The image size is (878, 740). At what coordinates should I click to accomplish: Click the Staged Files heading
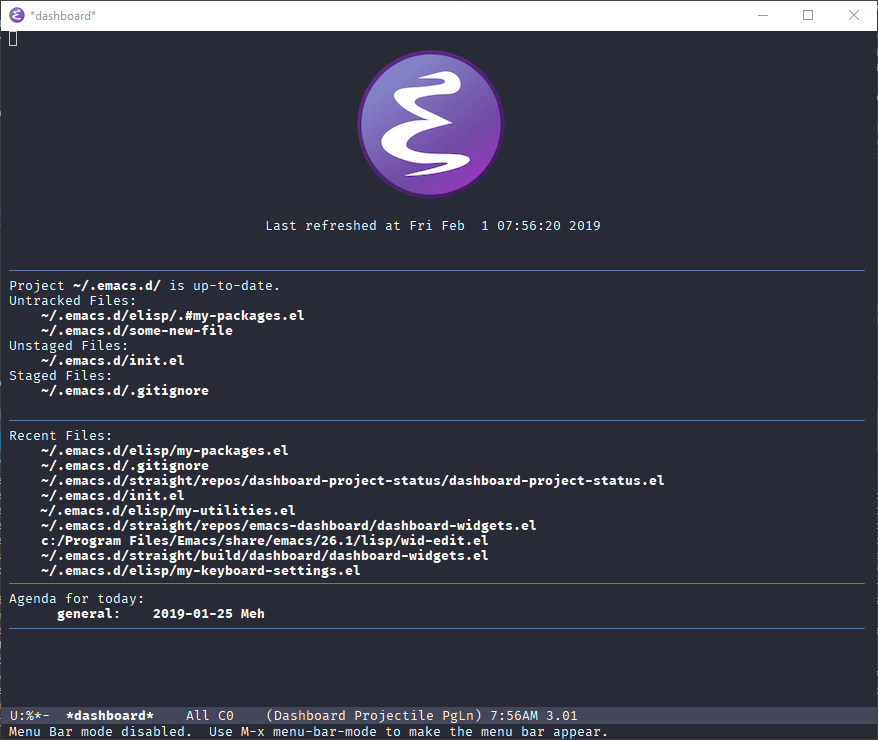[60, 376]
